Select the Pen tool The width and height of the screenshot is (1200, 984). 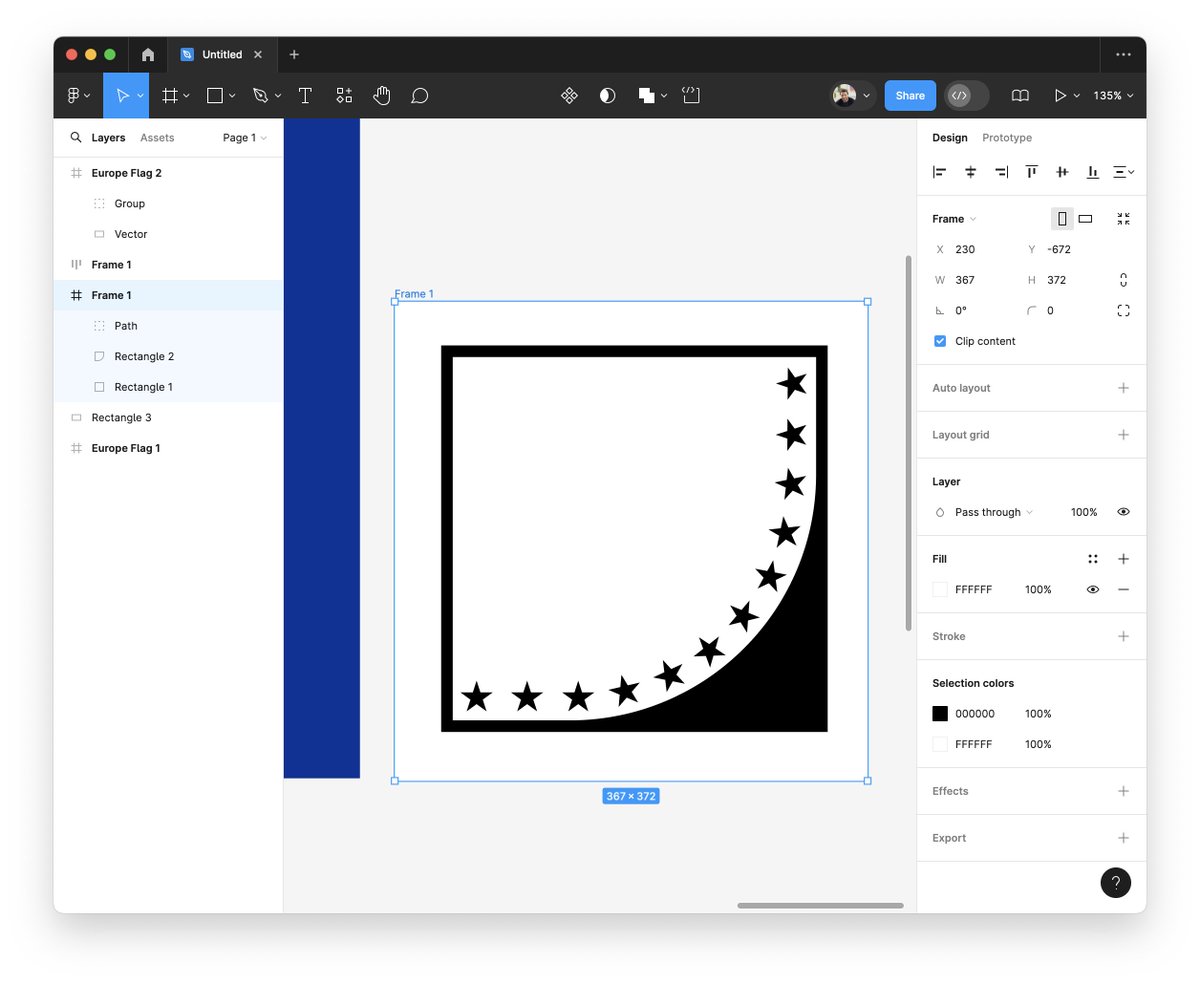[261, 96]
